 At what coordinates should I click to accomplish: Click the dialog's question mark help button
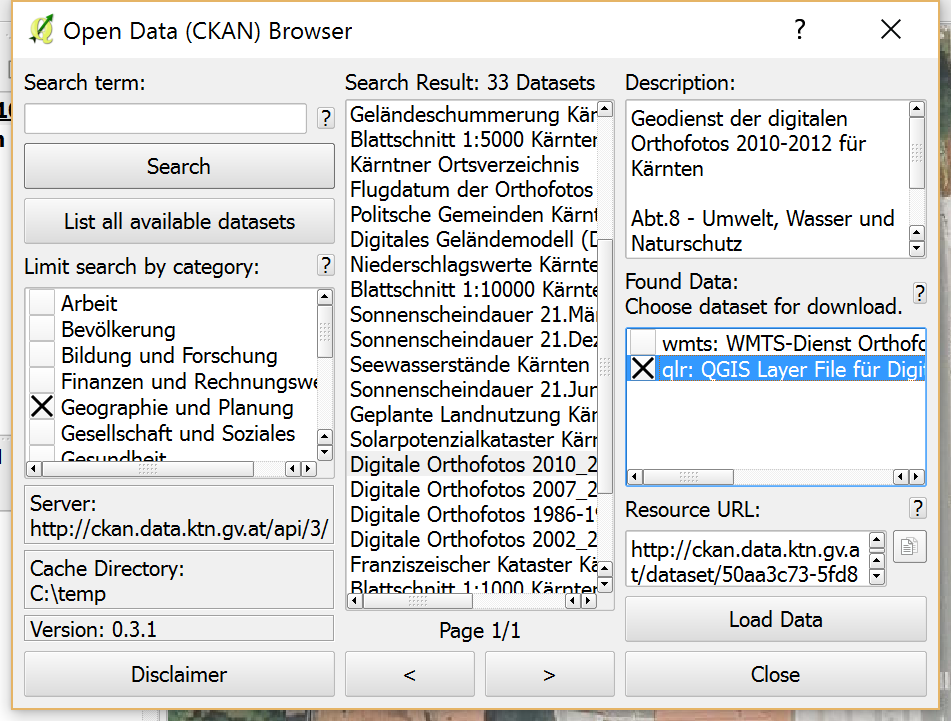point(799,30)
